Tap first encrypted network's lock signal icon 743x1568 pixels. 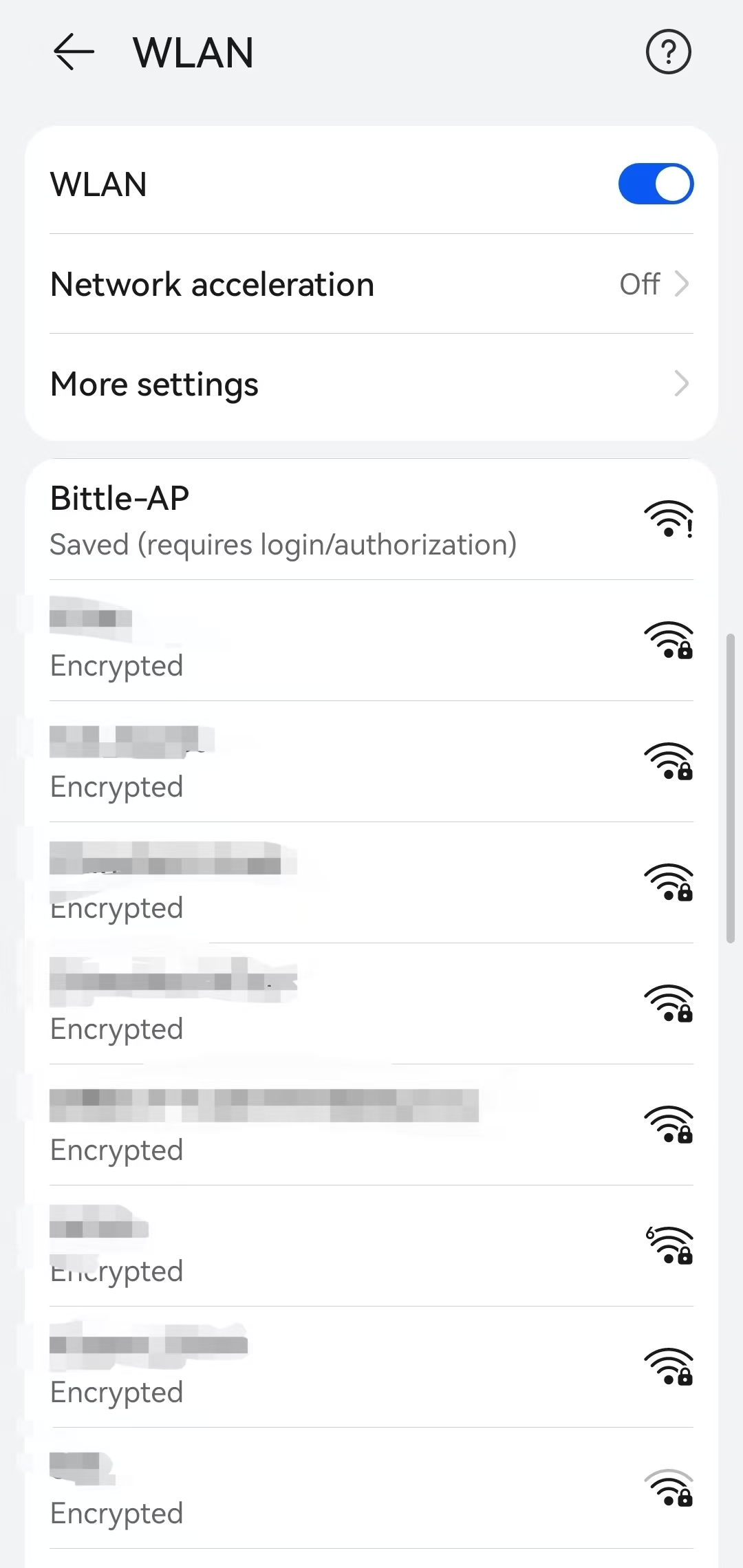click(668, 641)
